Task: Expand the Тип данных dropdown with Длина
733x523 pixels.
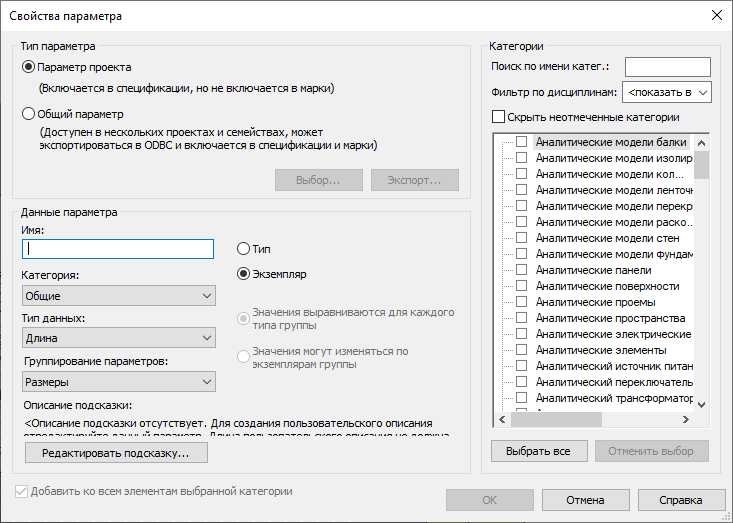Action: click(x=119, y=338)
